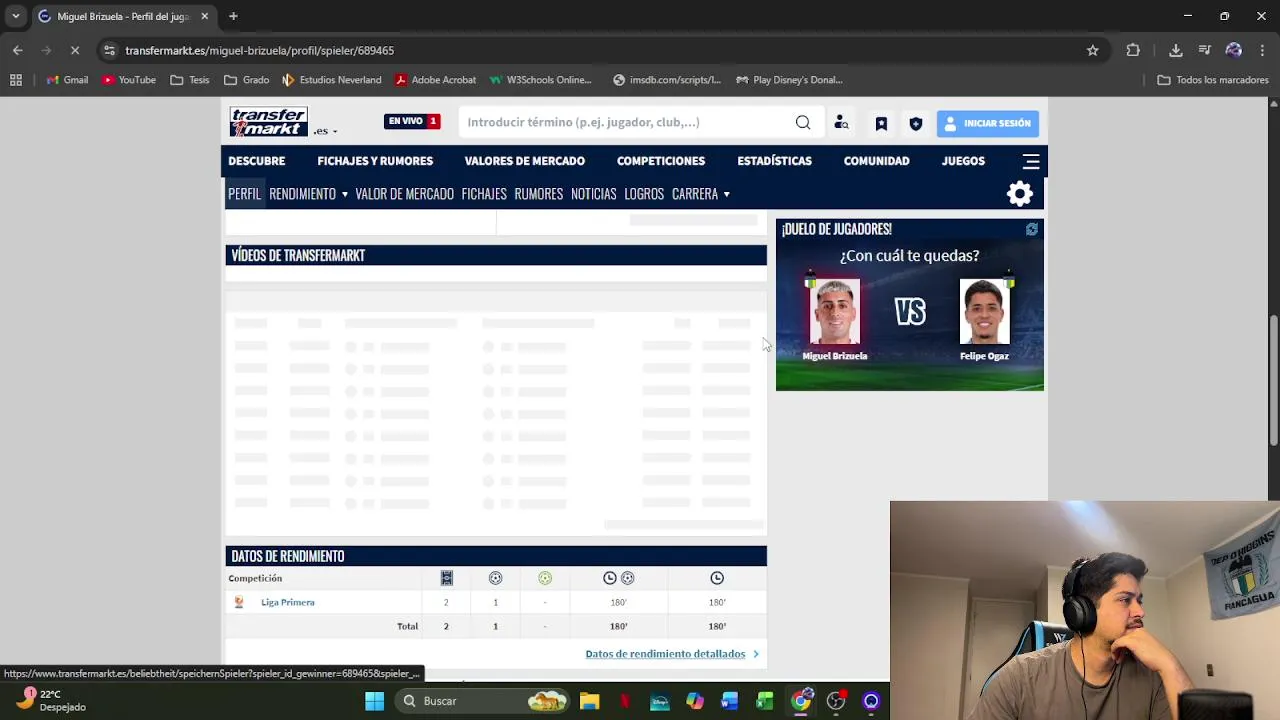This screenshot has width=1280, height=720.
Task: Open Chrome's three-dot menu
Action: [x=1263, y=50]
